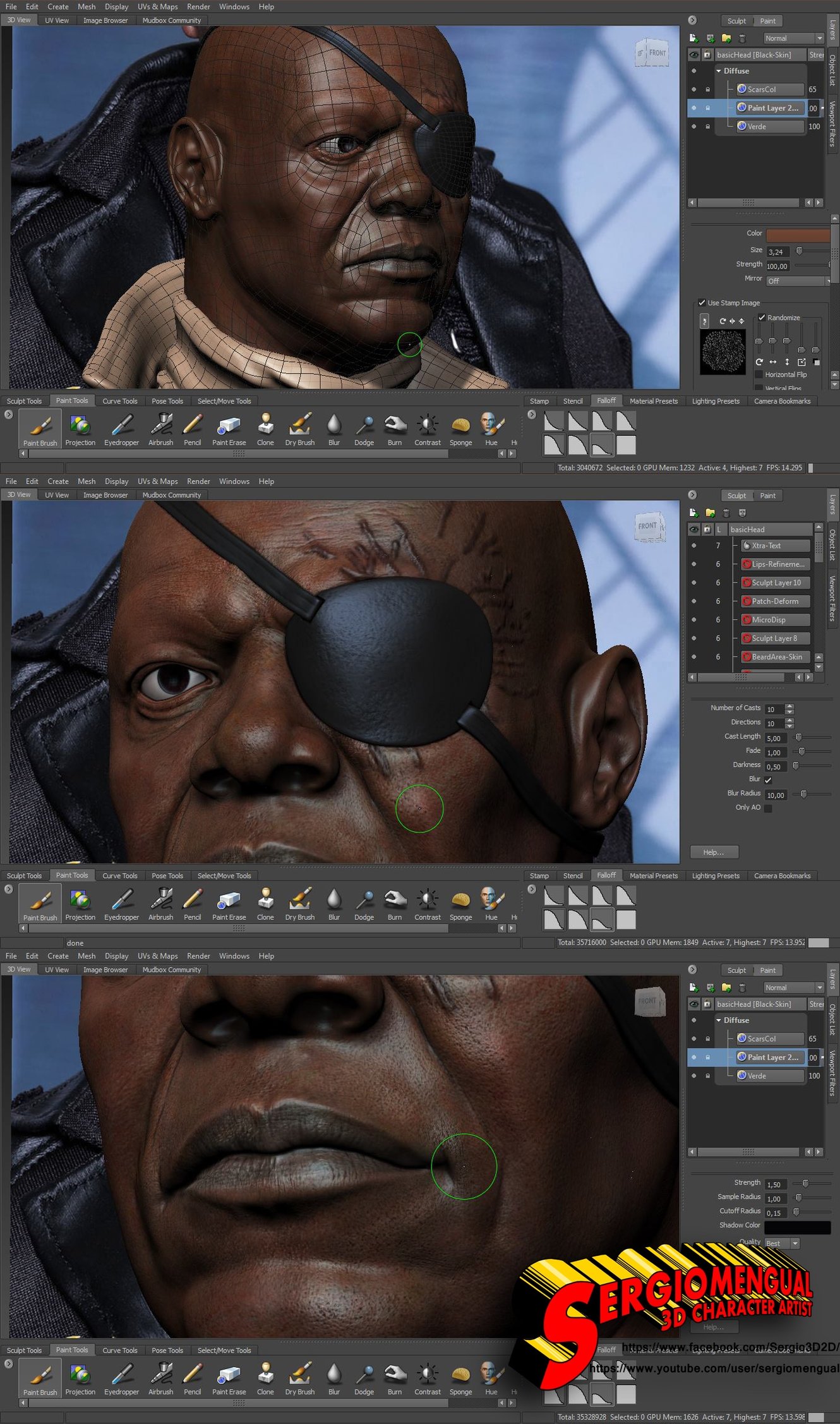Choose Paint Erase tool in middle window
The height and width of the screenshot is (1424, 840).
(x=229, y=903)
